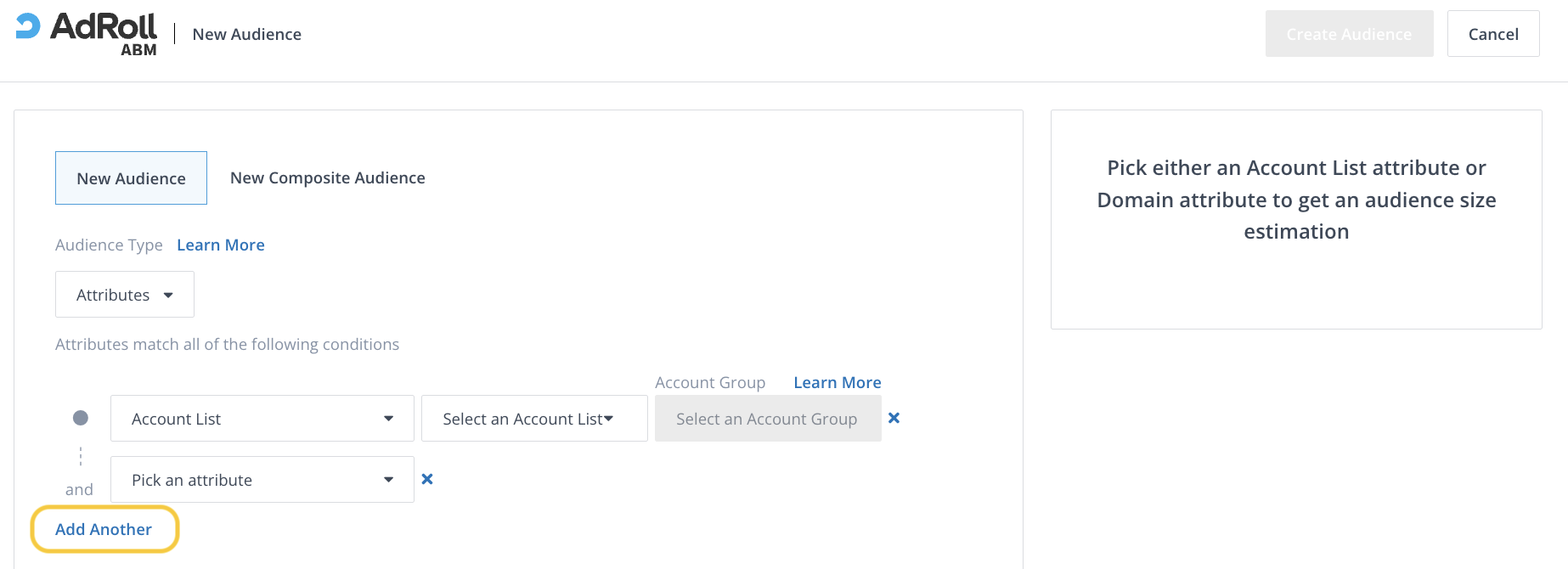Delete the 'Pick an attribute' row
Image resolution: width=1568 pixels, height=569 pixels.
click(427, 479)
